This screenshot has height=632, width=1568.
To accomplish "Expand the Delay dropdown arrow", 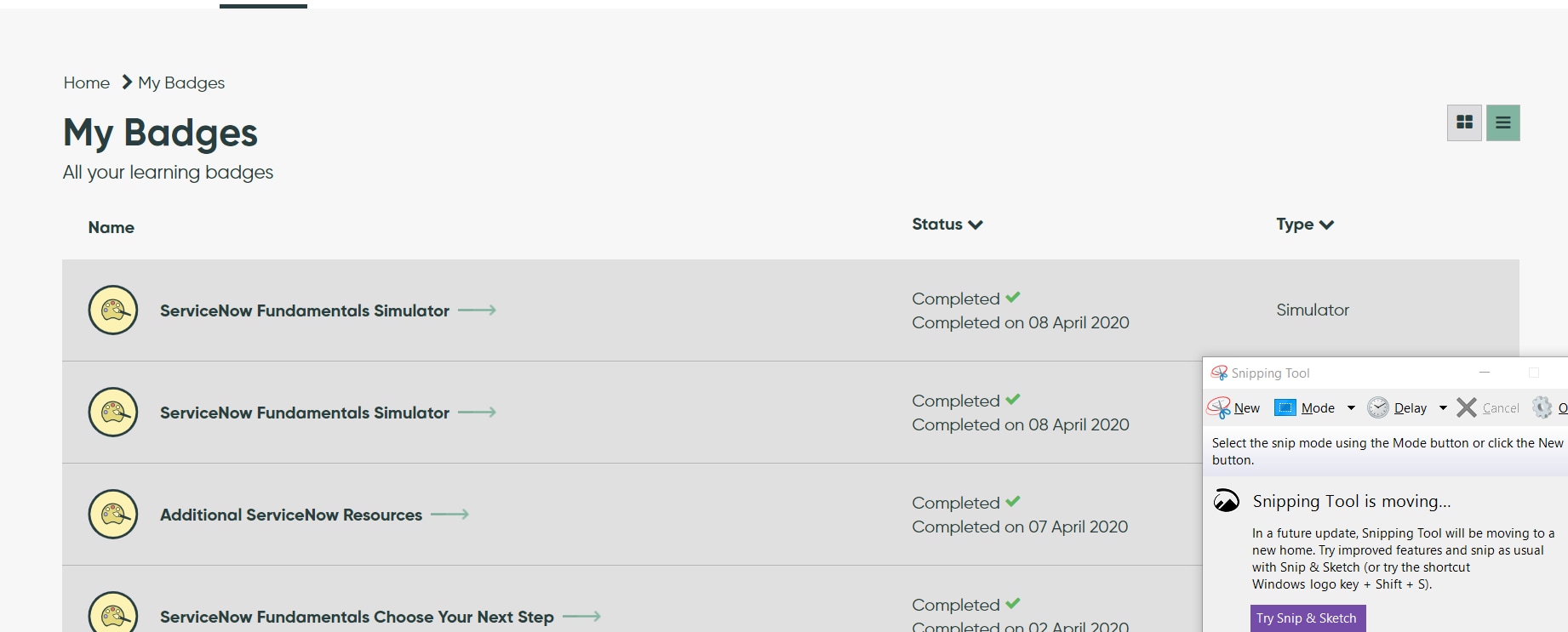I will (1443, 408).
